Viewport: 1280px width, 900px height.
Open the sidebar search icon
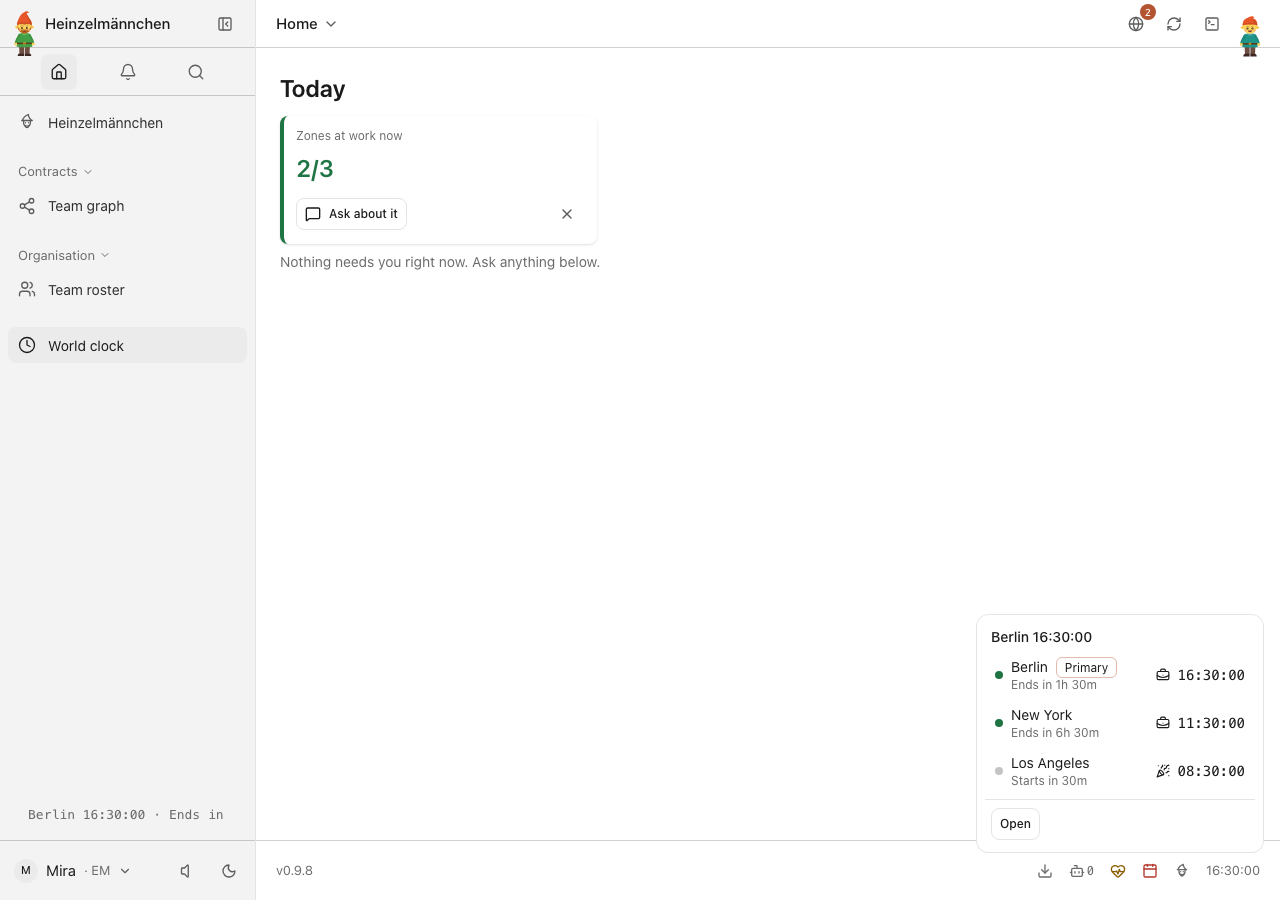196,72
